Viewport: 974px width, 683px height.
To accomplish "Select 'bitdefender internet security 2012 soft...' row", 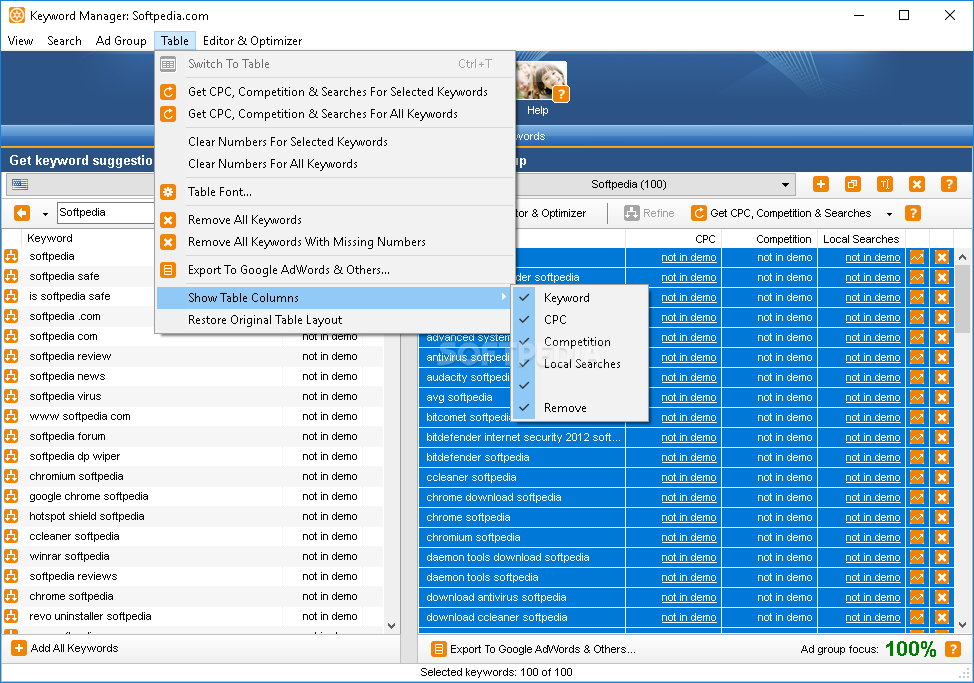I will point(522,437).
